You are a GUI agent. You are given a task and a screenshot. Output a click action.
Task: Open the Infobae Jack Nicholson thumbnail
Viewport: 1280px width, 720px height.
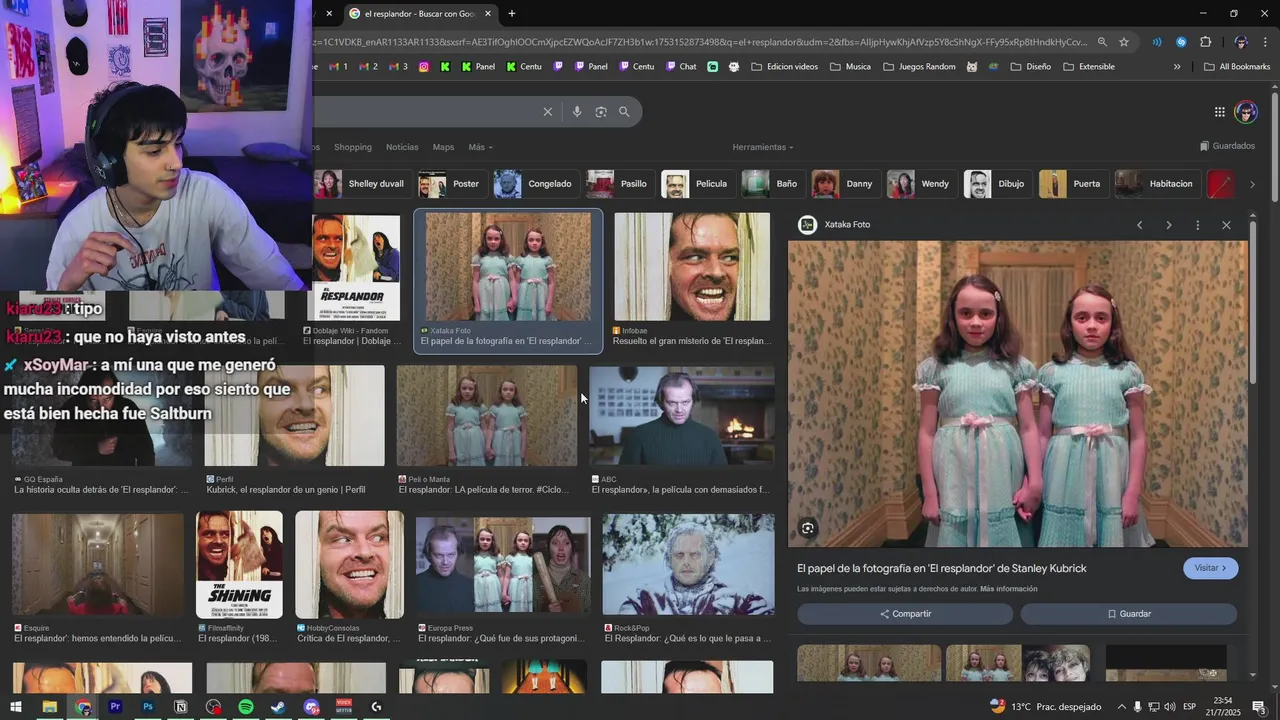(692, 266)
